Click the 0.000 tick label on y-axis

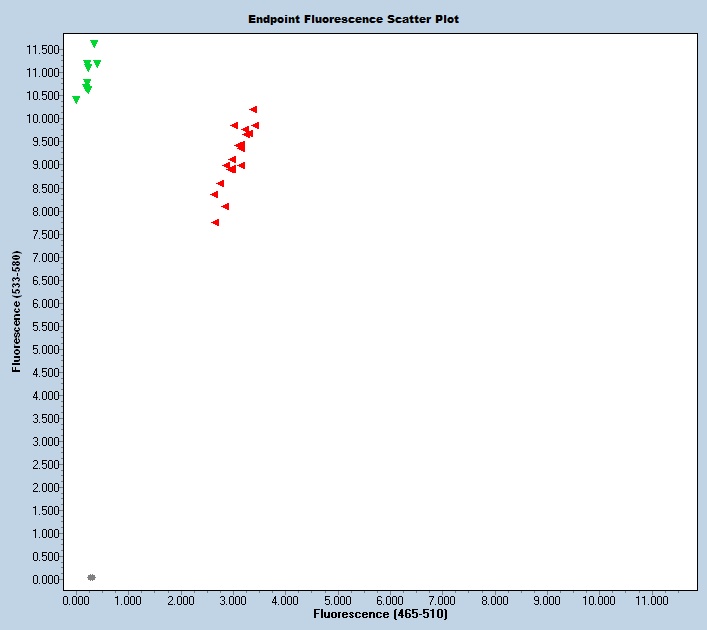click(x=43, y=580)
